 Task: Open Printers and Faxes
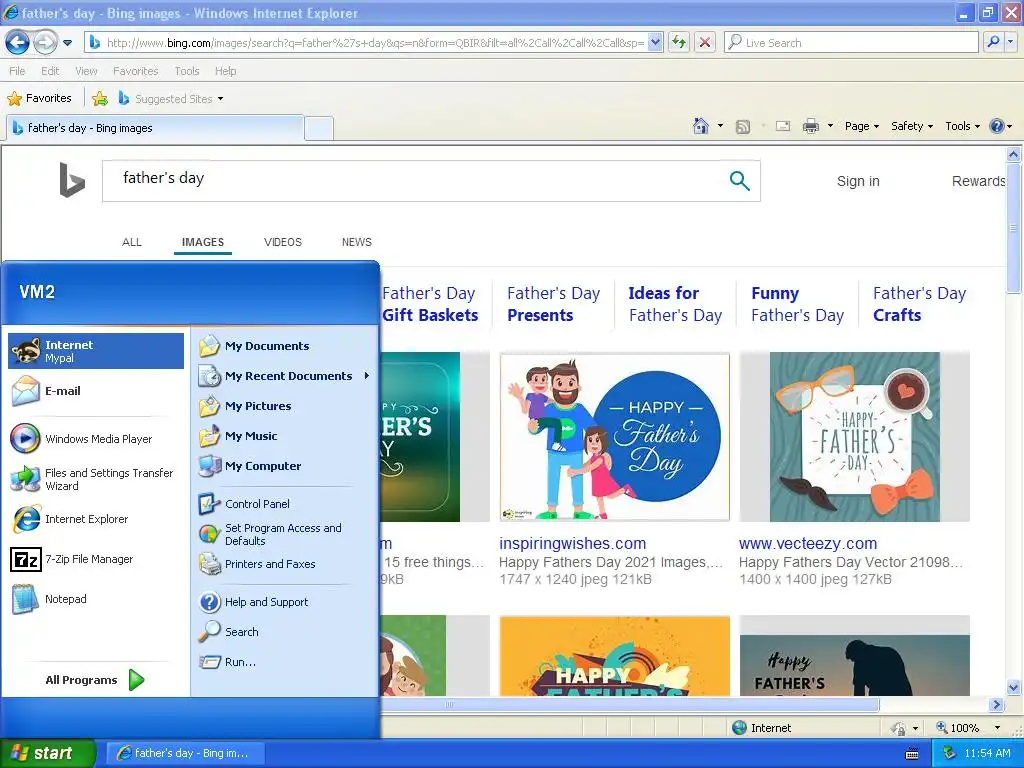click(285, 564)
